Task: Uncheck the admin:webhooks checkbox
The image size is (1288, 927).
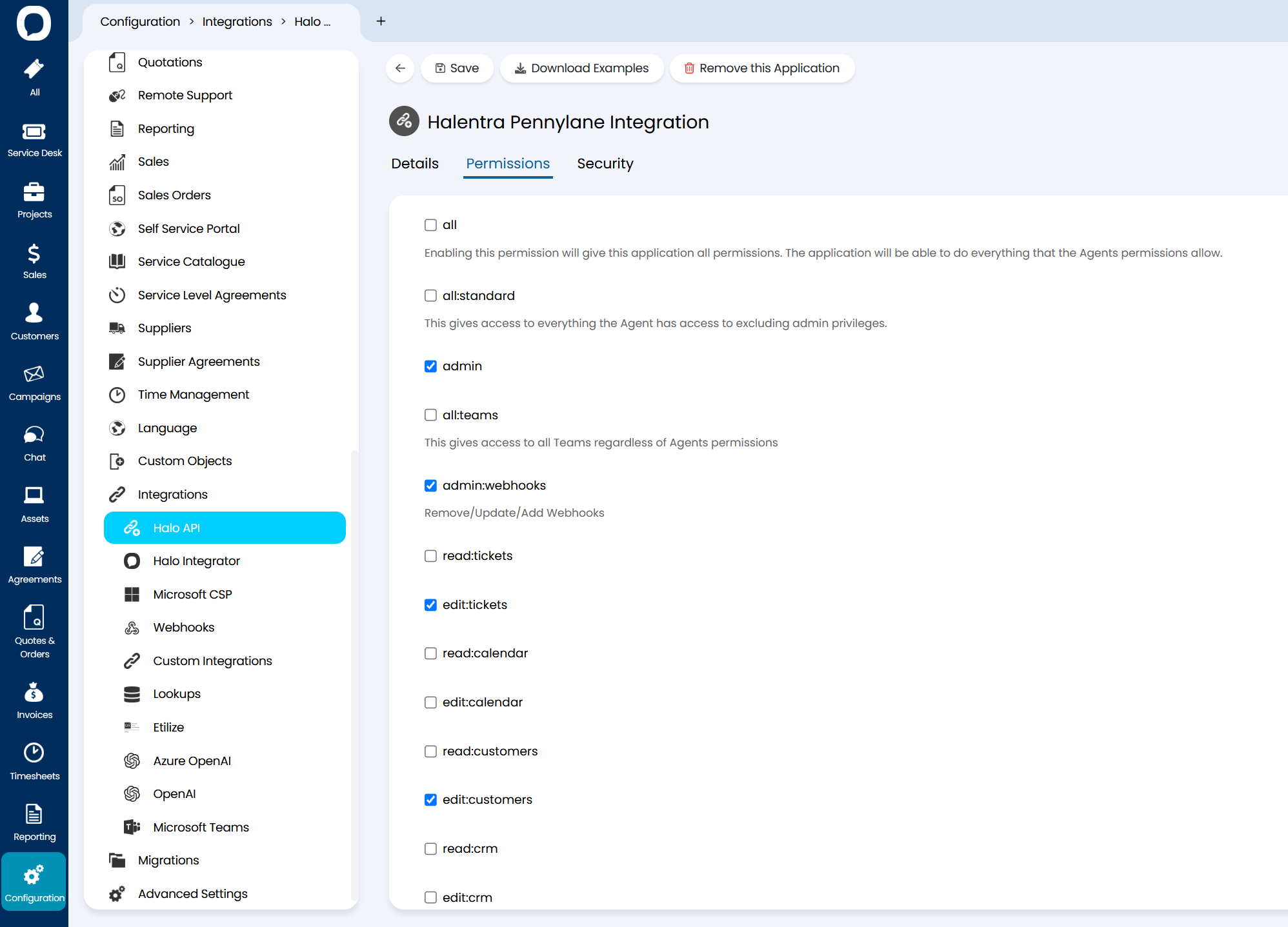Action: (x=430, y=486)
